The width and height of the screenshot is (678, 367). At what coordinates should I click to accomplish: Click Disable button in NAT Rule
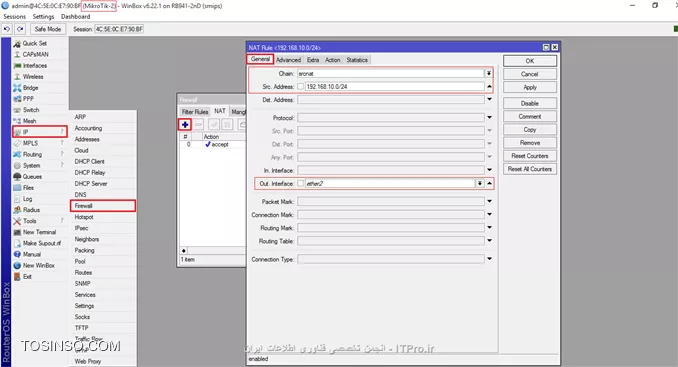530,103
